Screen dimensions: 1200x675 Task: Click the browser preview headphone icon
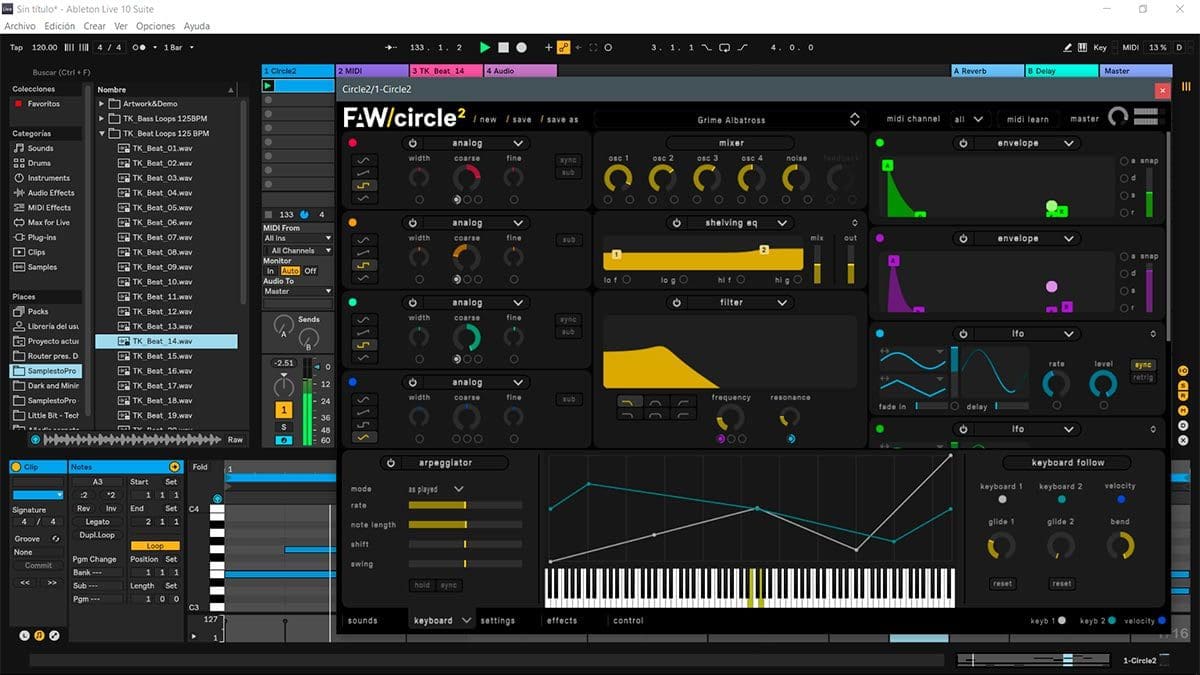[36, 440]
